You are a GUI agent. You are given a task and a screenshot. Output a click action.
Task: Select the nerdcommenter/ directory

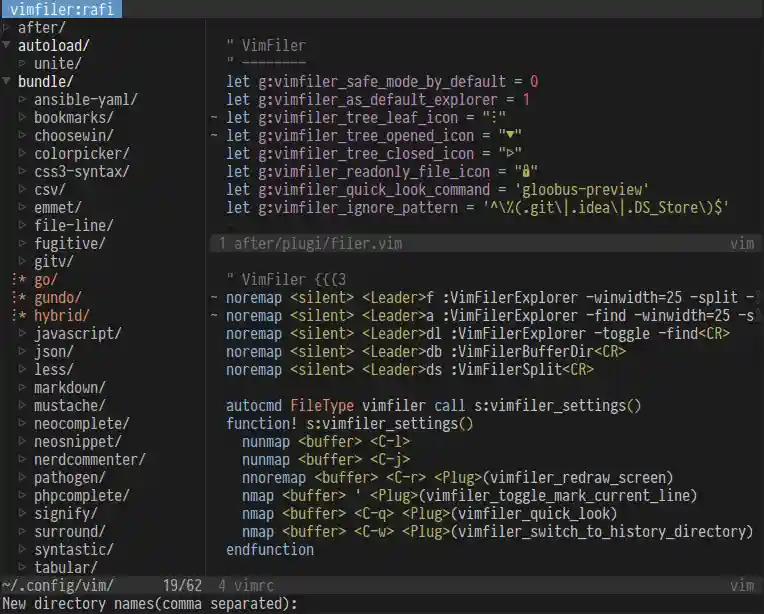point(90,460)
